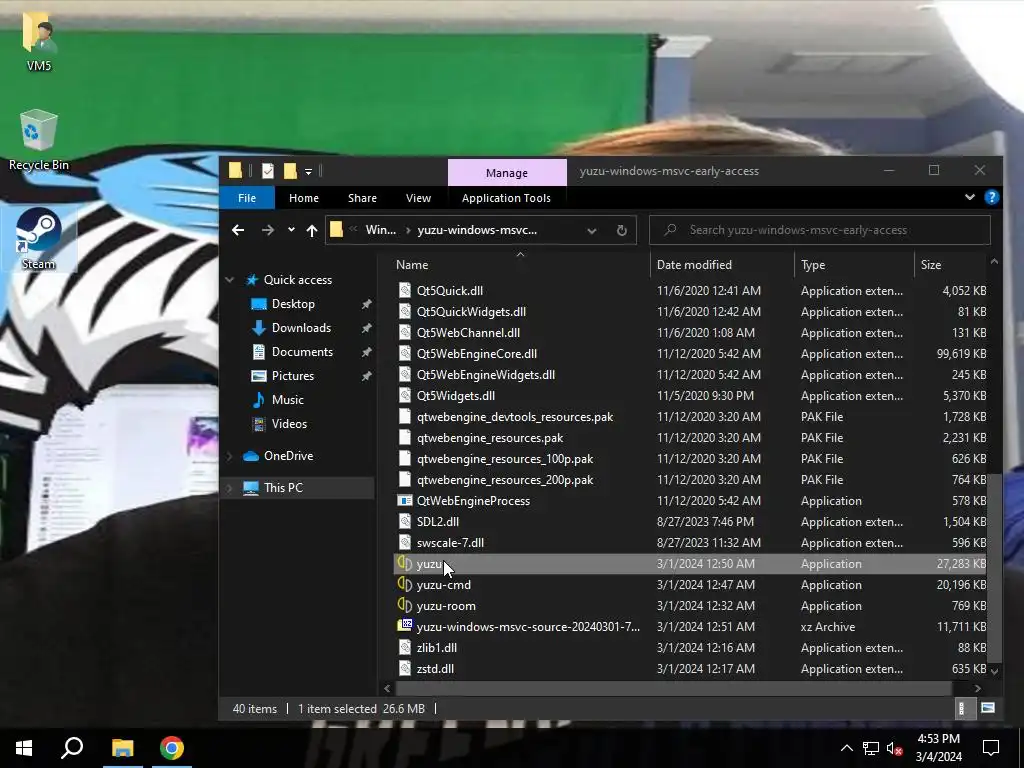The image size is (1024, 768).
Task: Select Qt5WebEngineCore.dll file
Action: coord(477,354)
